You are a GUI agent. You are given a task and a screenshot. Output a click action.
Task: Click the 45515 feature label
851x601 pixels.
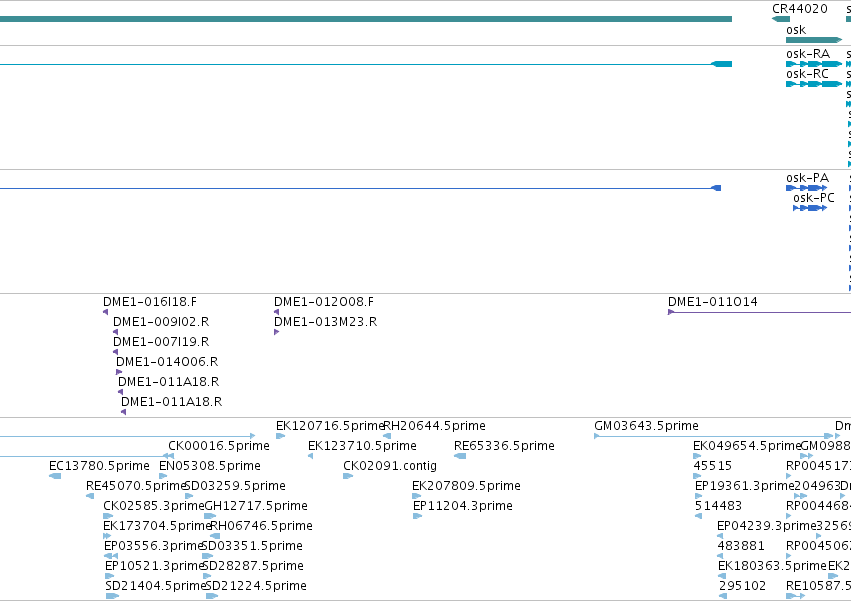712,466
